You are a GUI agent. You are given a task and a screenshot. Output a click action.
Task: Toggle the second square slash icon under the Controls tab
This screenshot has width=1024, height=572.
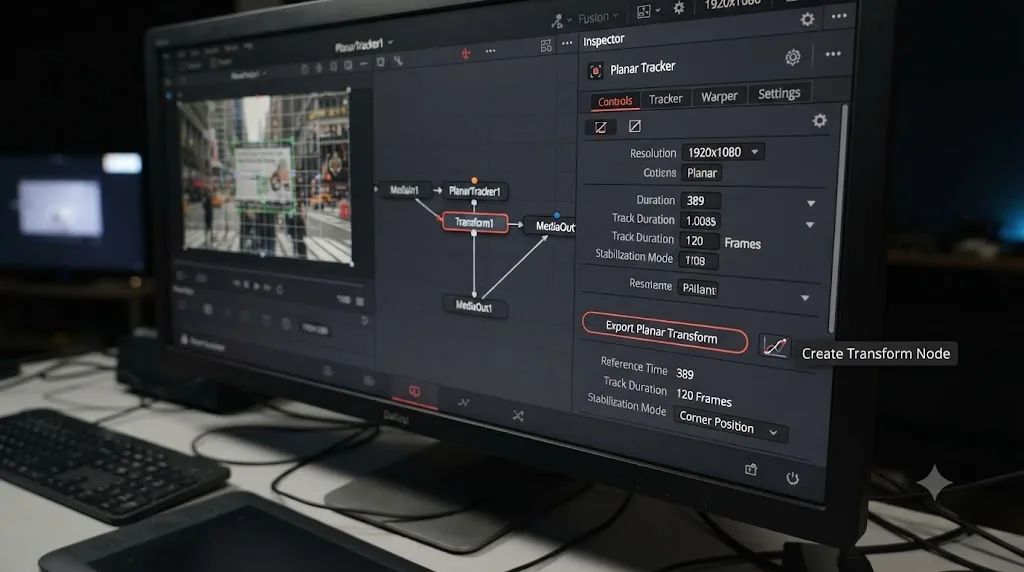tap(634, 126)
